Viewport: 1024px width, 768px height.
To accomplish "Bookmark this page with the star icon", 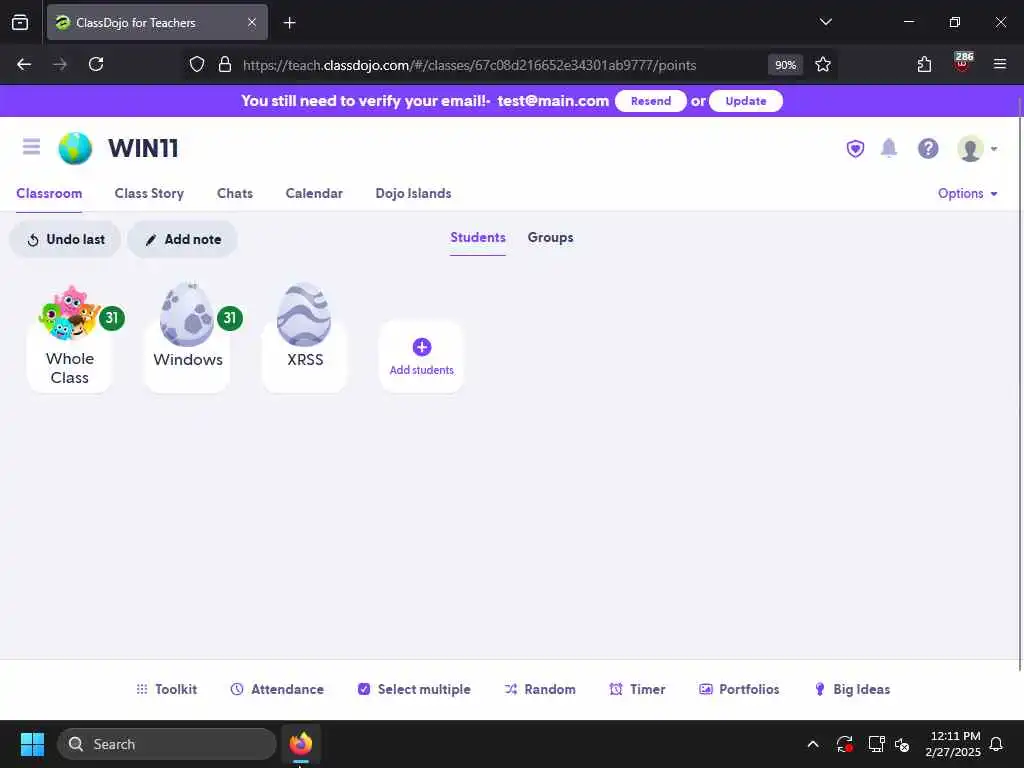I will 823,65.
